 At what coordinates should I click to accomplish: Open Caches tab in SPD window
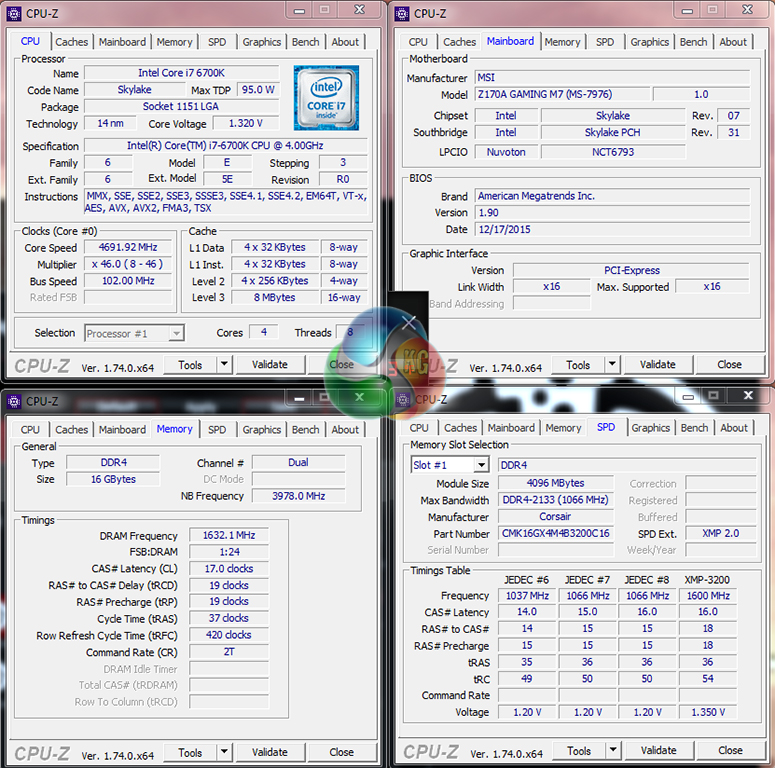click(x=460, y=428)
